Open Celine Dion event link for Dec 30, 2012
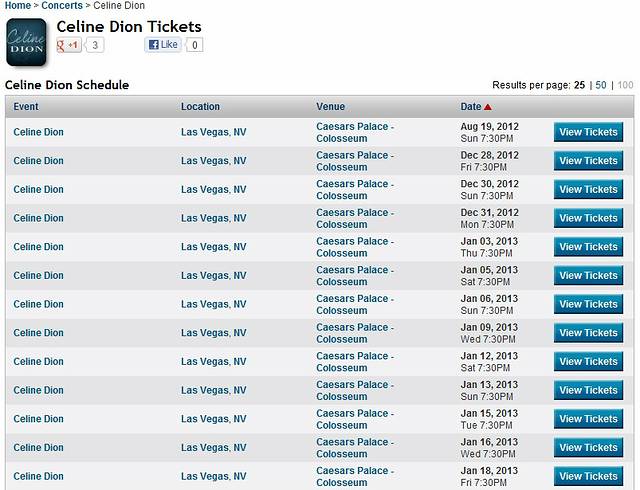Viewport: 640px width, 490px height. [x=38, y=189]
